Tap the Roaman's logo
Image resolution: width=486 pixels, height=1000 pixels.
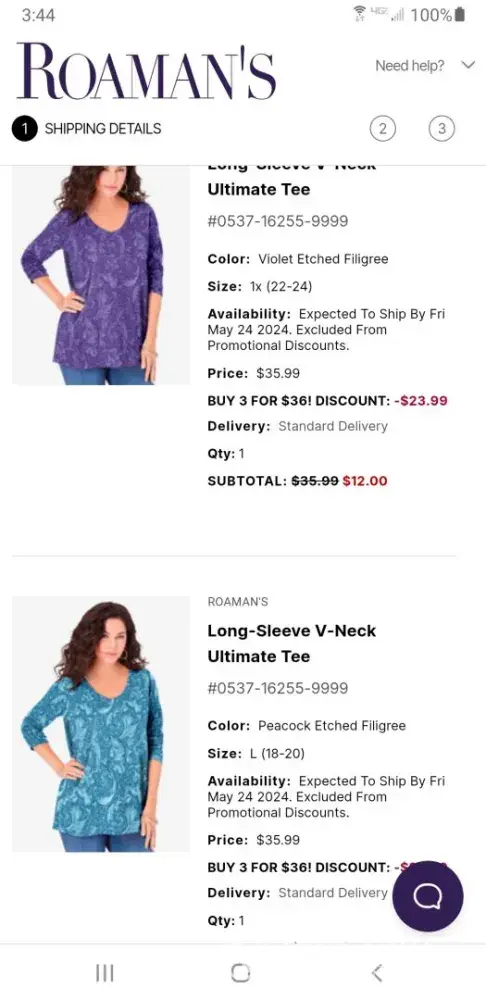pyautogui.click(x=147, y=71)
